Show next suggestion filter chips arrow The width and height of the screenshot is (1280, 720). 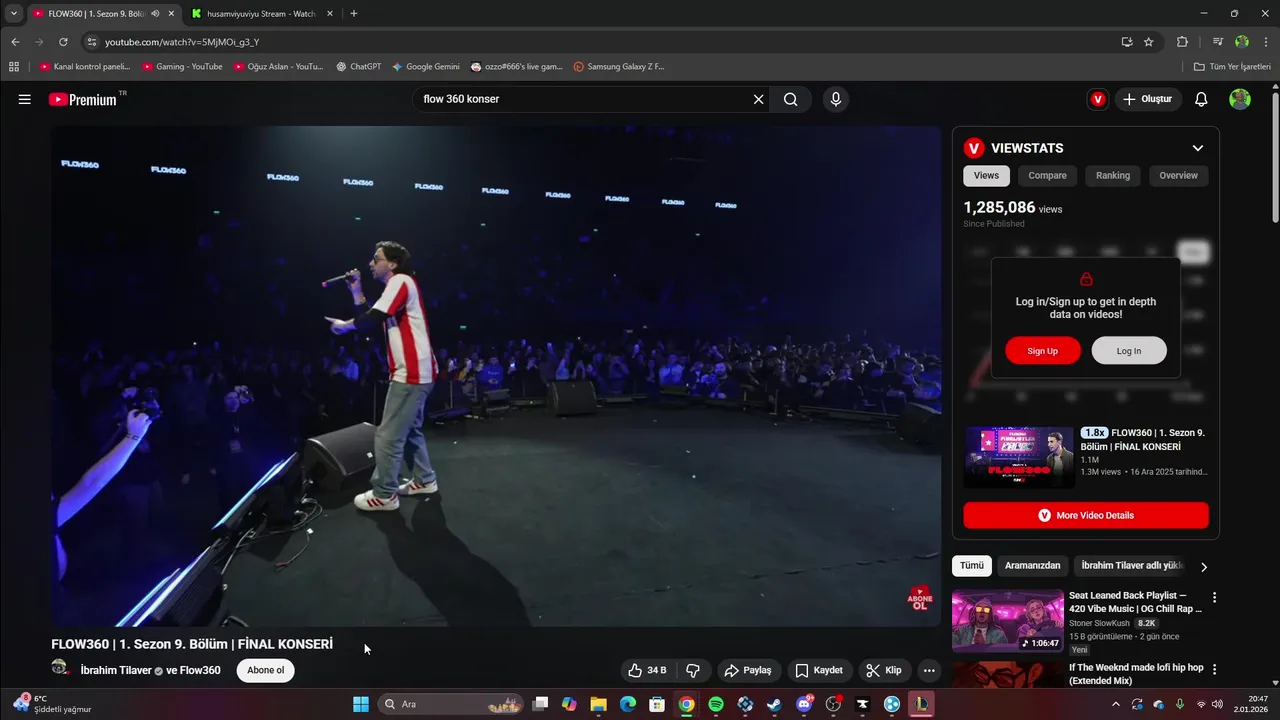(1204, 567)
